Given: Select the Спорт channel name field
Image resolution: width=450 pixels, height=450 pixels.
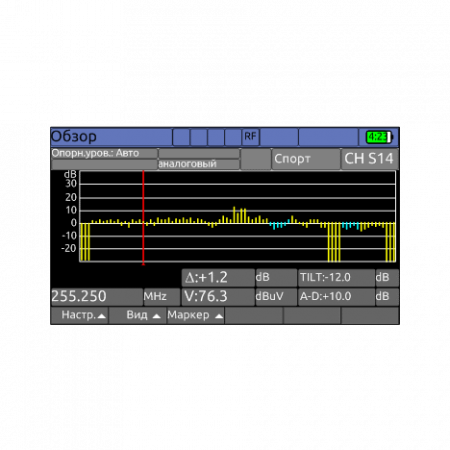Looking at the screenshot, I should click(x=306, y=159).
